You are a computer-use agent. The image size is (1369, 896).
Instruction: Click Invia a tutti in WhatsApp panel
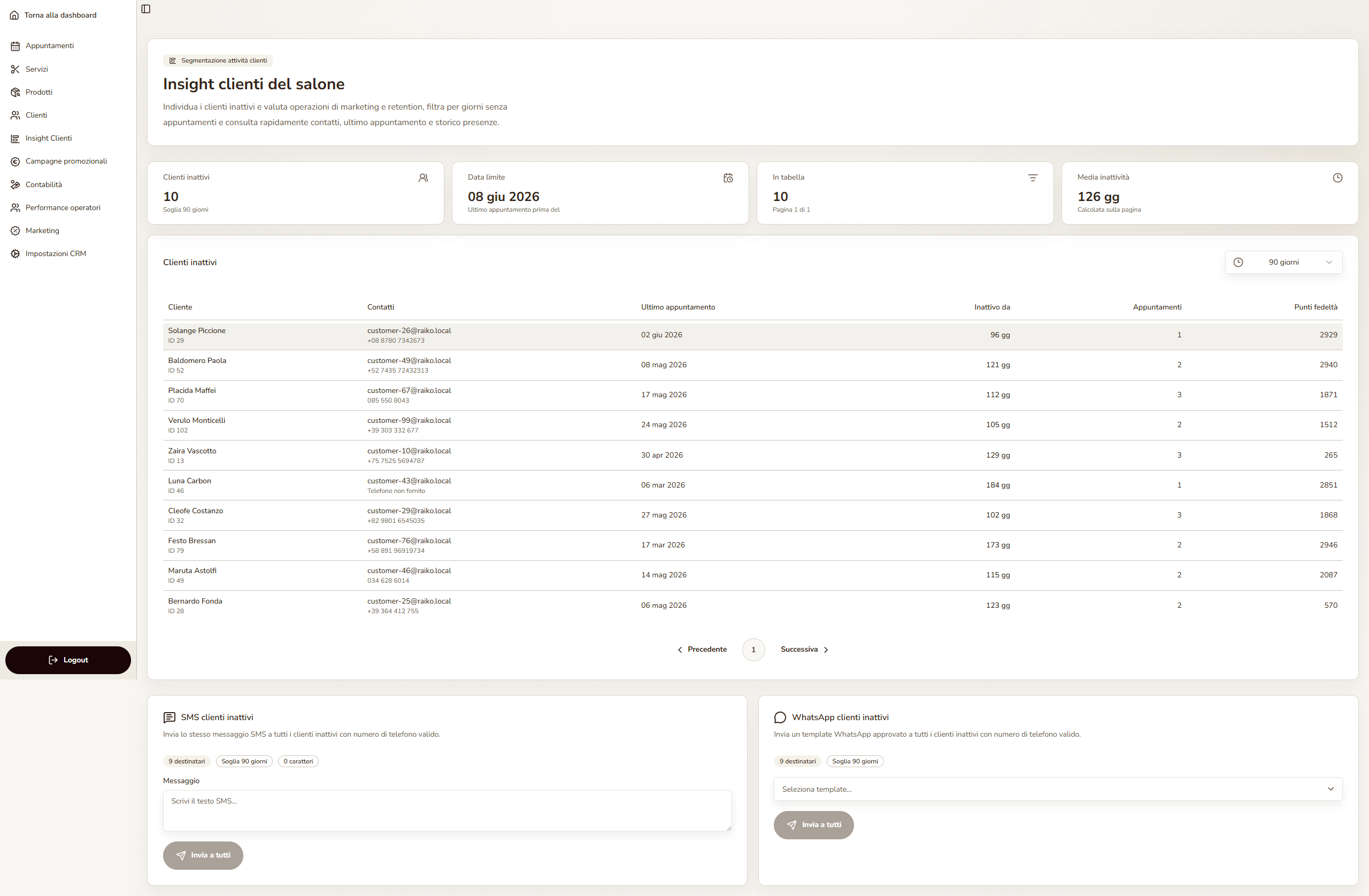coord(814,825)
